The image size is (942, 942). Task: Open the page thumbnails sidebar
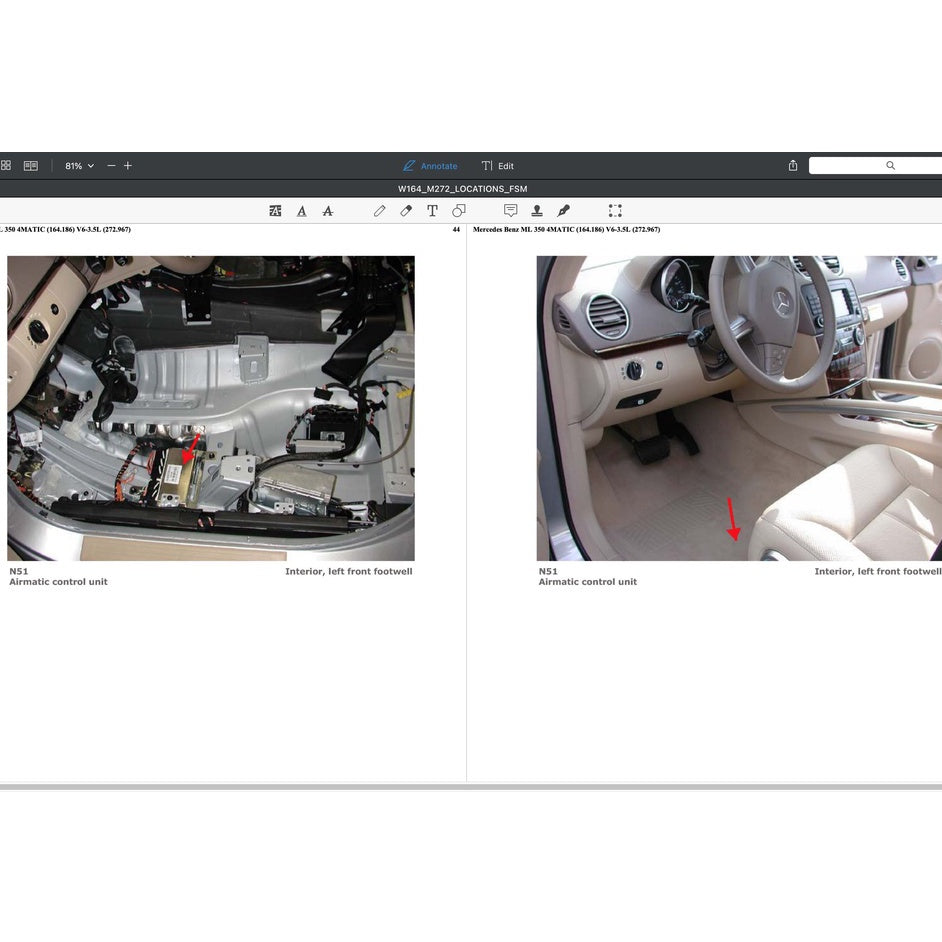(x=7, y=165)
